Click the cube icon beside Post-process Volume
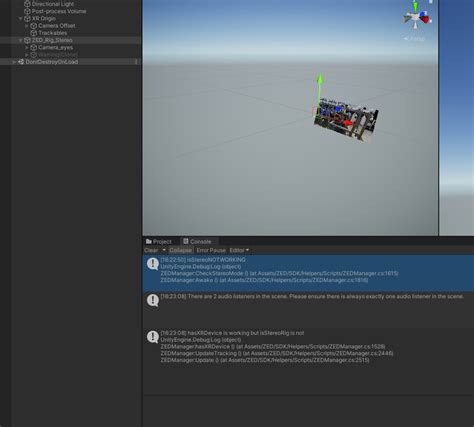The image size is (474, 427). (x=27, y=11)
